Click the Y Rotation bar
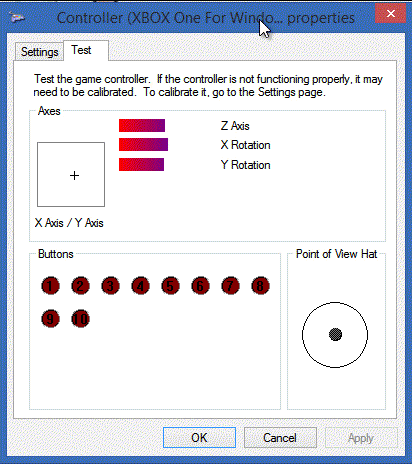The height and width of the screenshot is (464, 412). point(141,164)
